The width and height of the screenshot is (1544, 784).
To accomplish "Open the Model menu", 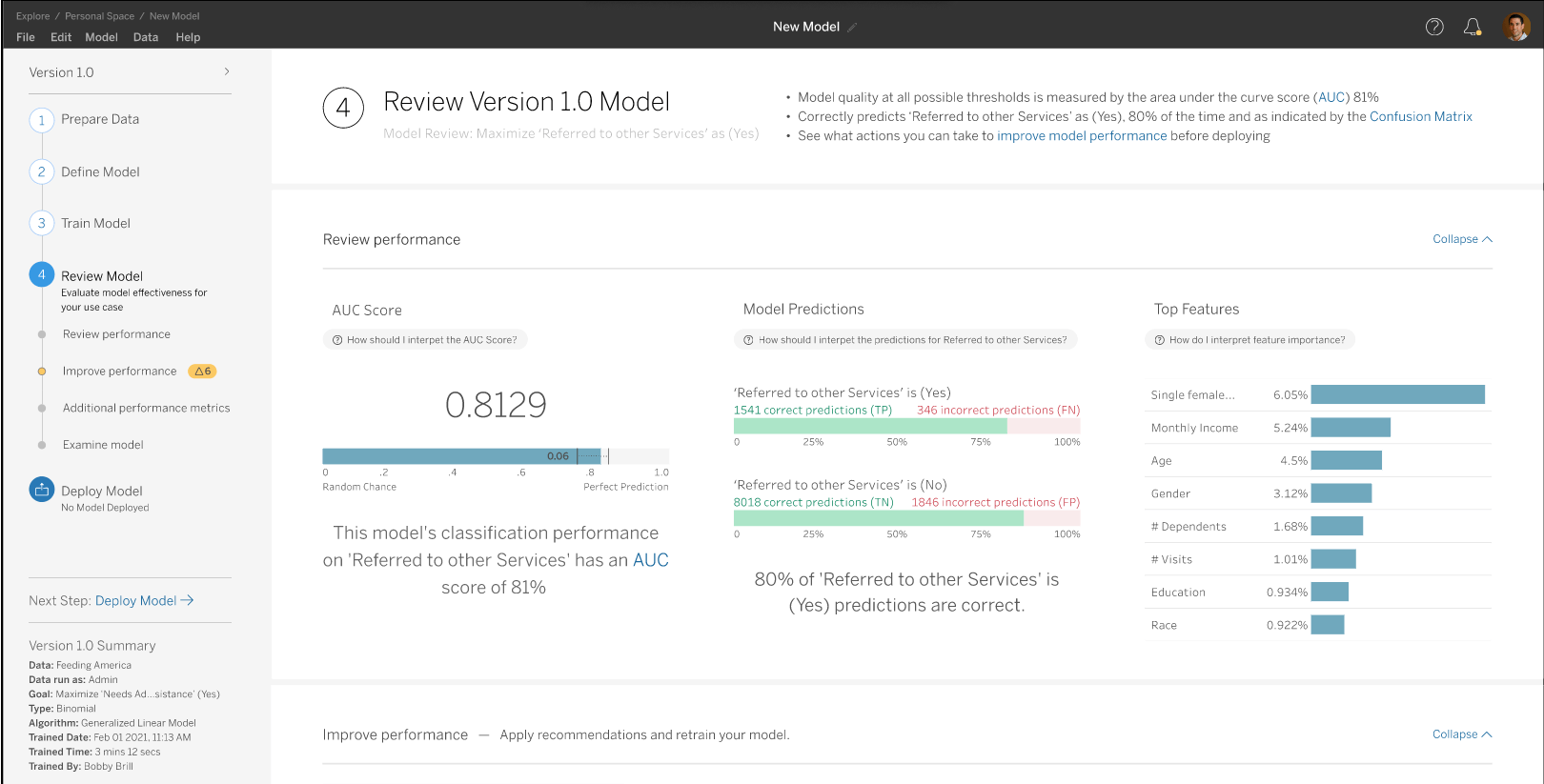I will click(101, 37).
